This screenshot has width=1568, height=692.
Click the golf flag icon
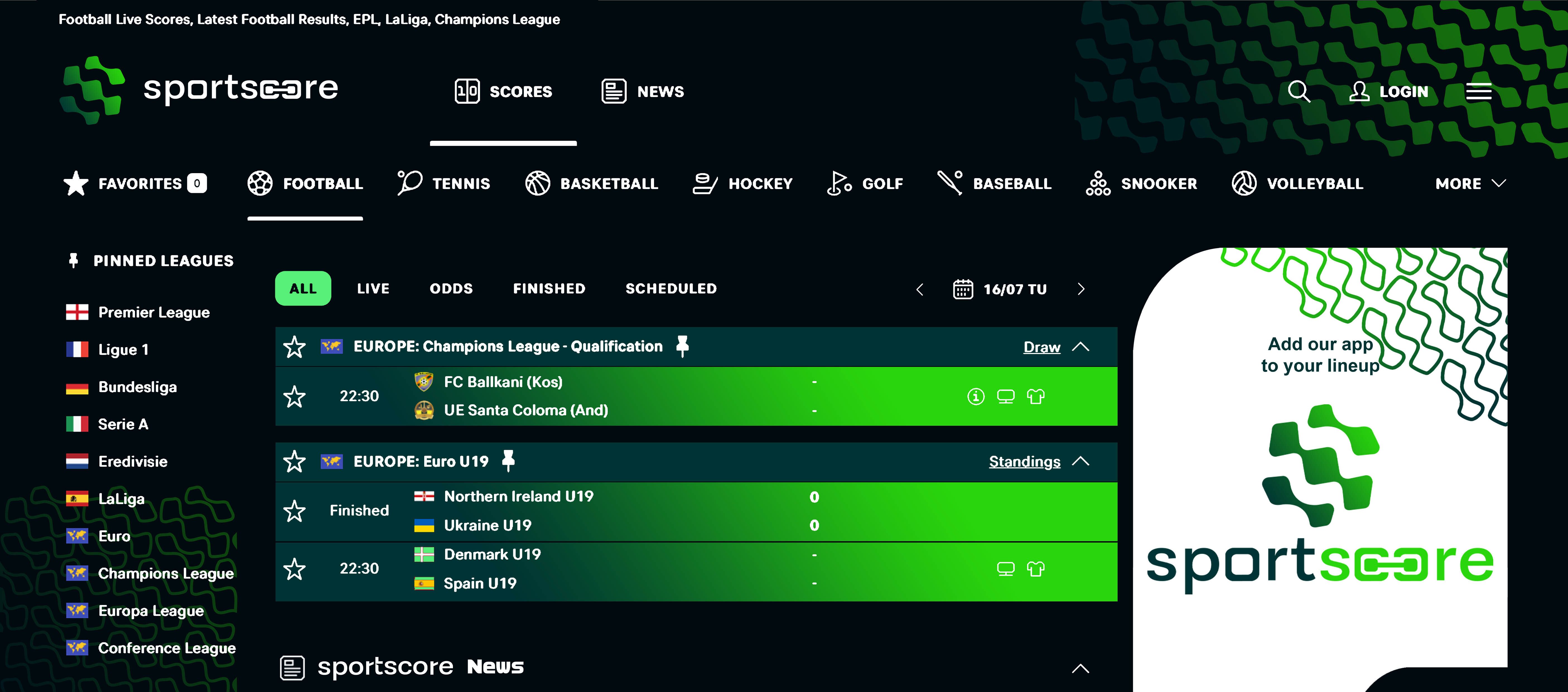pos(840,183)
